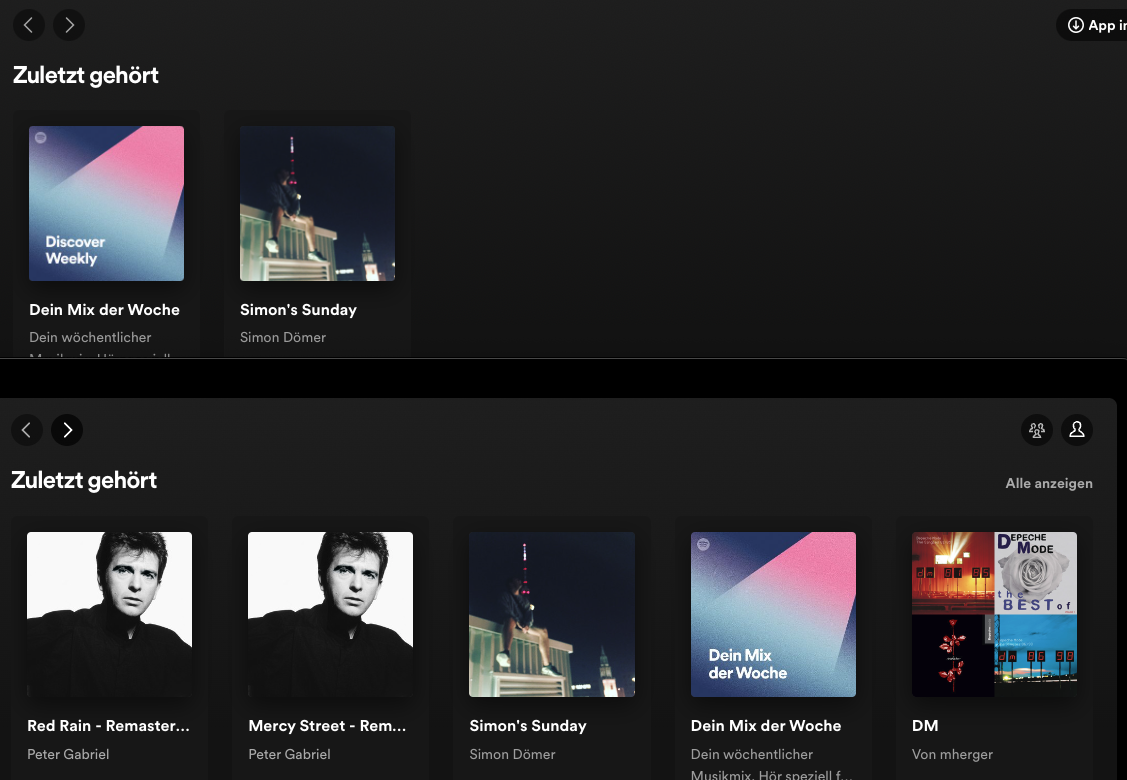Click 'Mercy Street - Rem...' title
This screenshot has height=780, width=1127.
(327, 726)
